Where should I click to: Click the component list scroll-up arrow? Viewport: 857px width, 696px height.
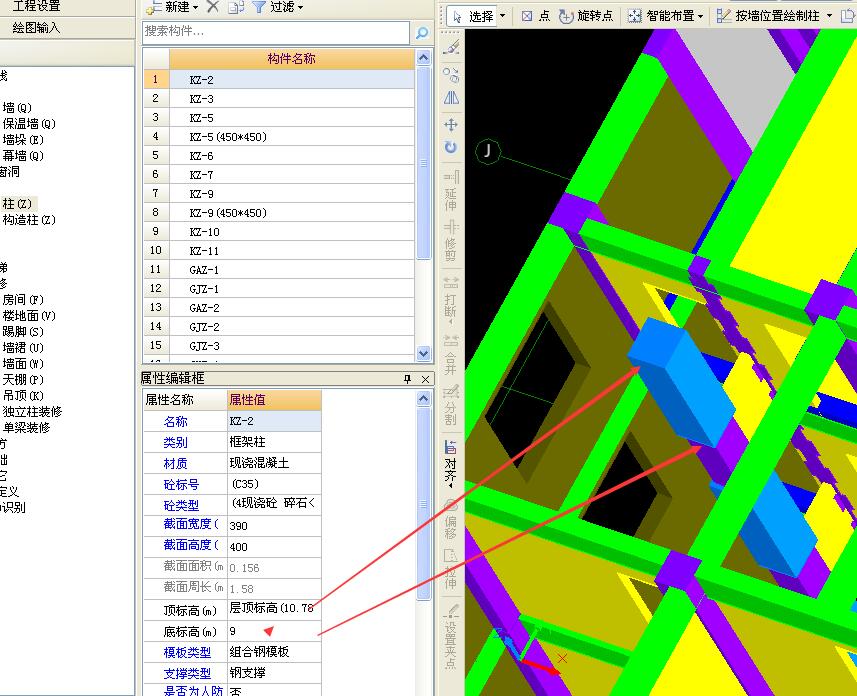[424, 57]
